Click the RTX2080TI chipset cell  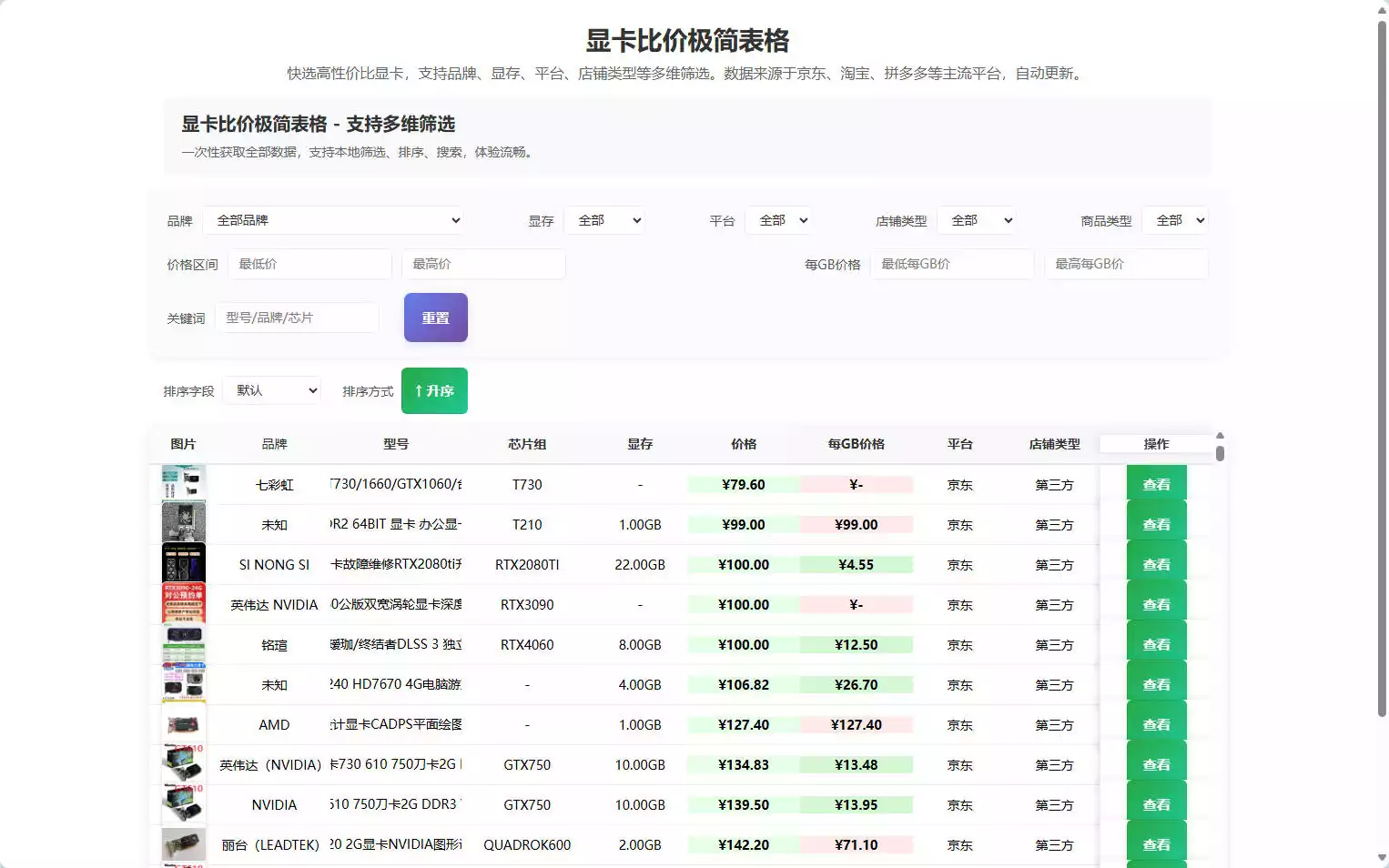click(527, 565)
